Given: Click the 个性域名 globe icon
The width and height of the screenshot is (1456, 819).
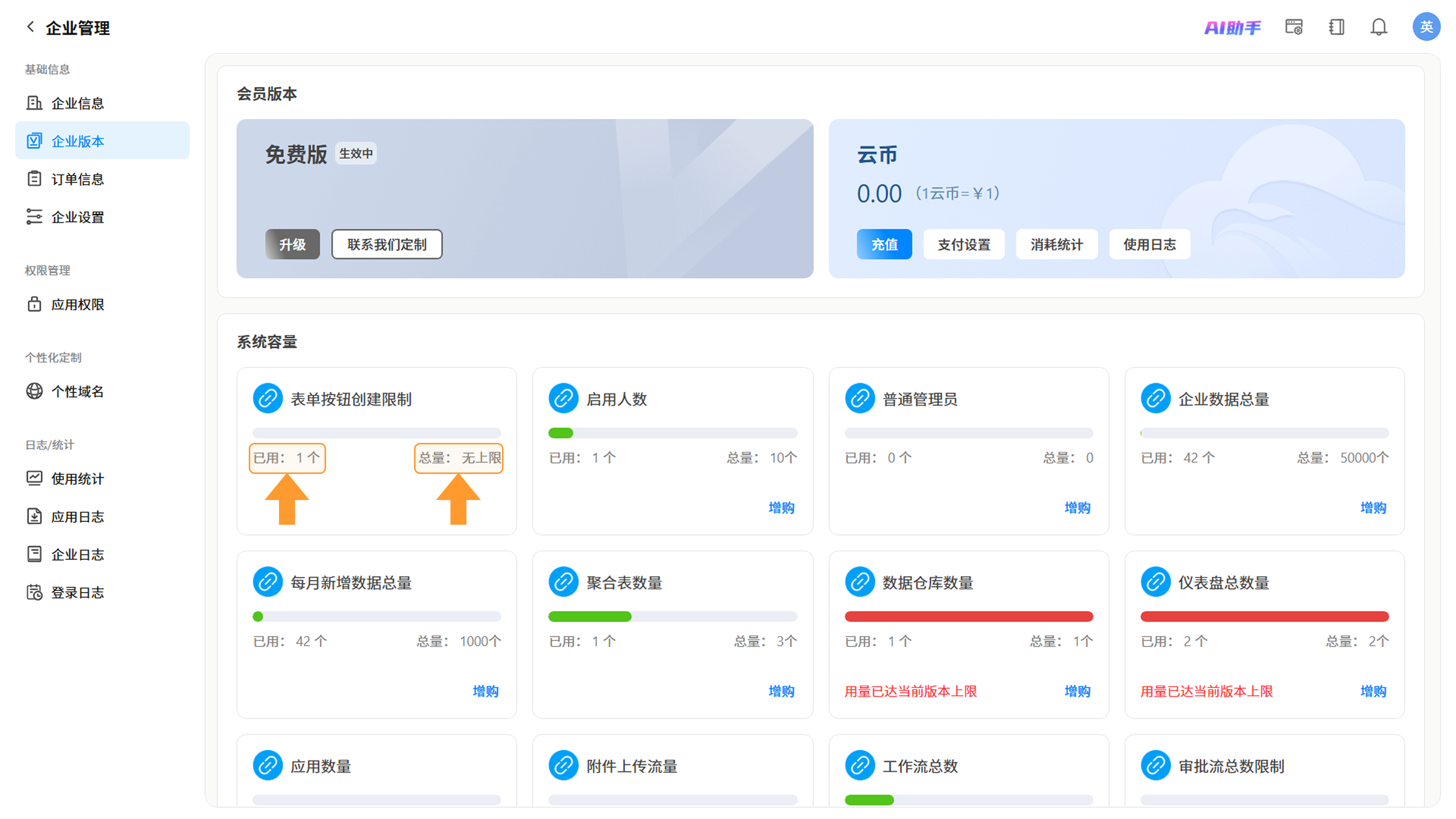Looking at the screenshot, I should [35, 391].
